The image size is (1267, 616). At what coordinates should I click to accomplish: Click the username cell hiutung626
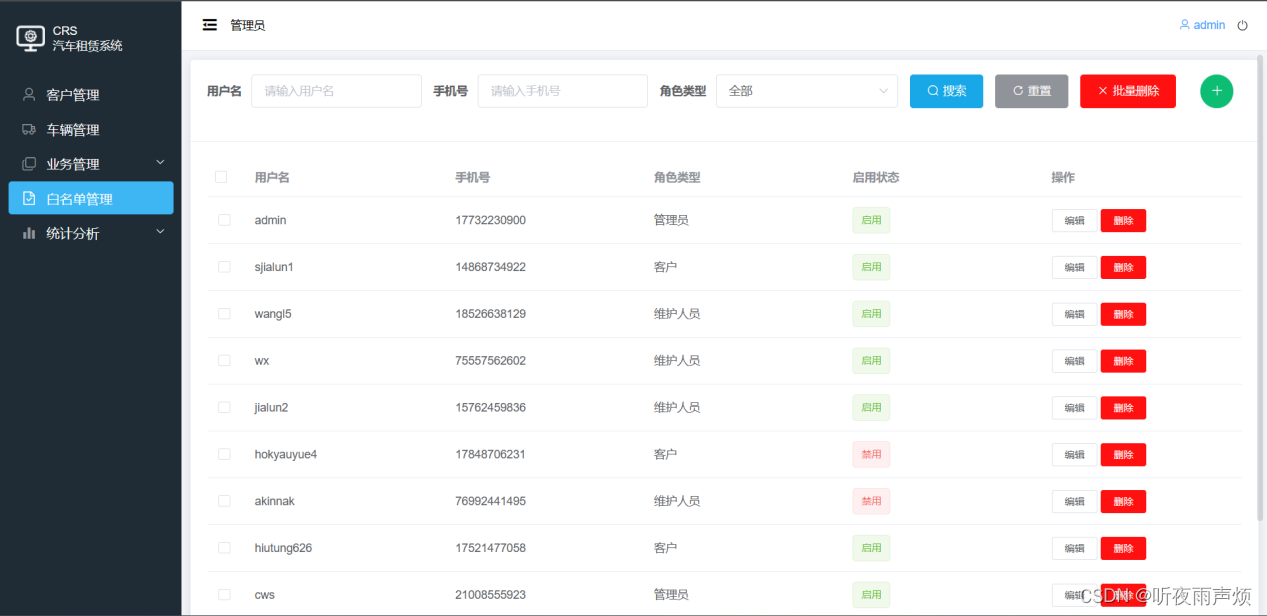pos(283,548)
